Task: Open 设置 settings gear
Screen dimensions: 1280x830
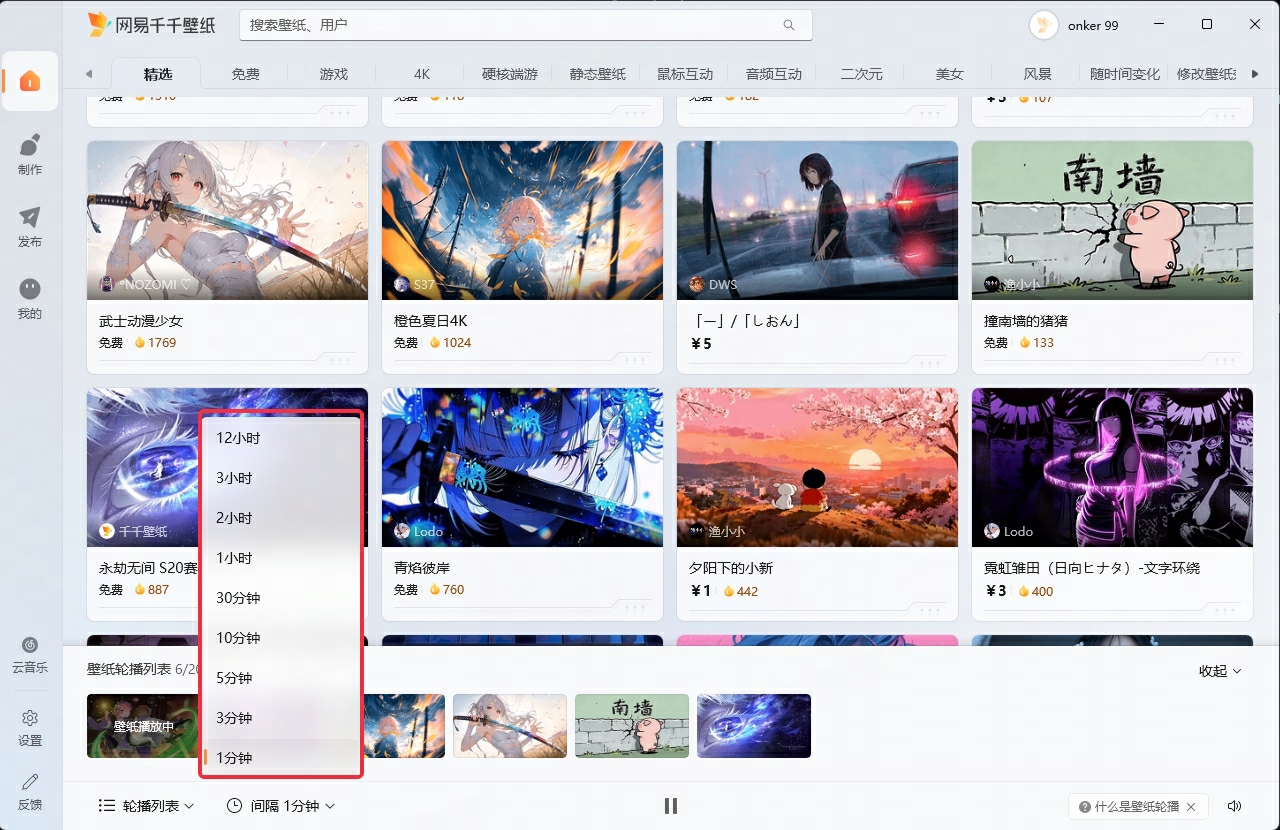Action: [x=30, y=728]
